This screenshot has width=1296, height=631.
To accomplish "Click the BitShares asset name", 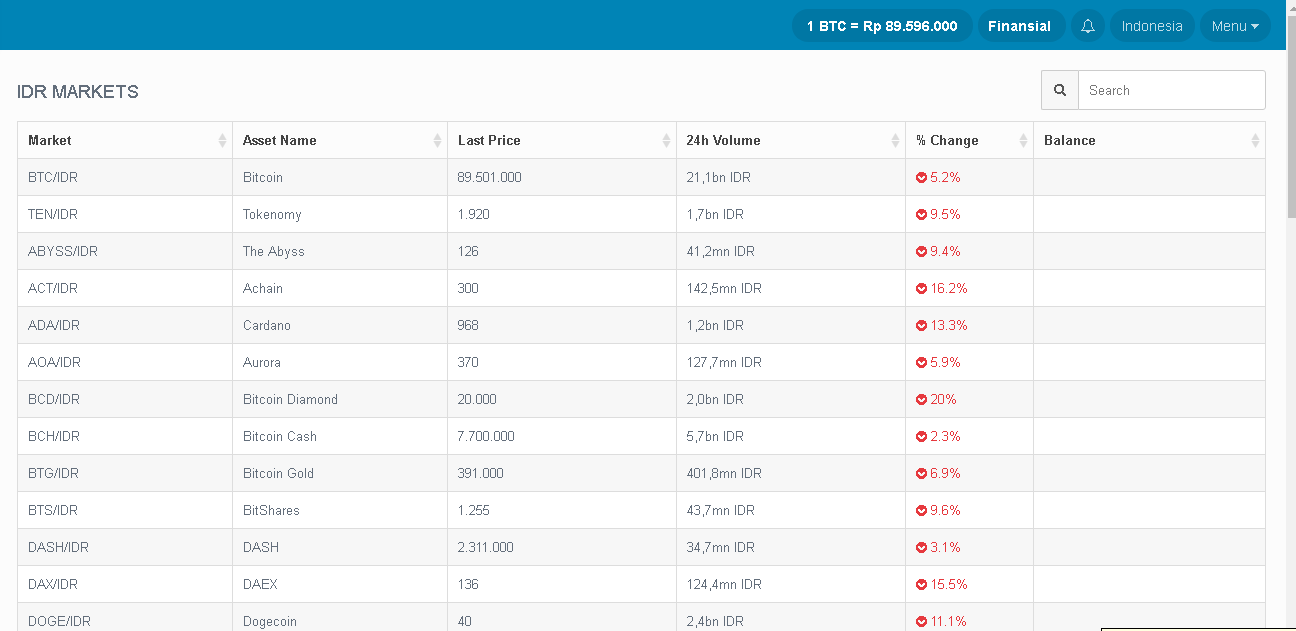I will (x=271, y=510).
